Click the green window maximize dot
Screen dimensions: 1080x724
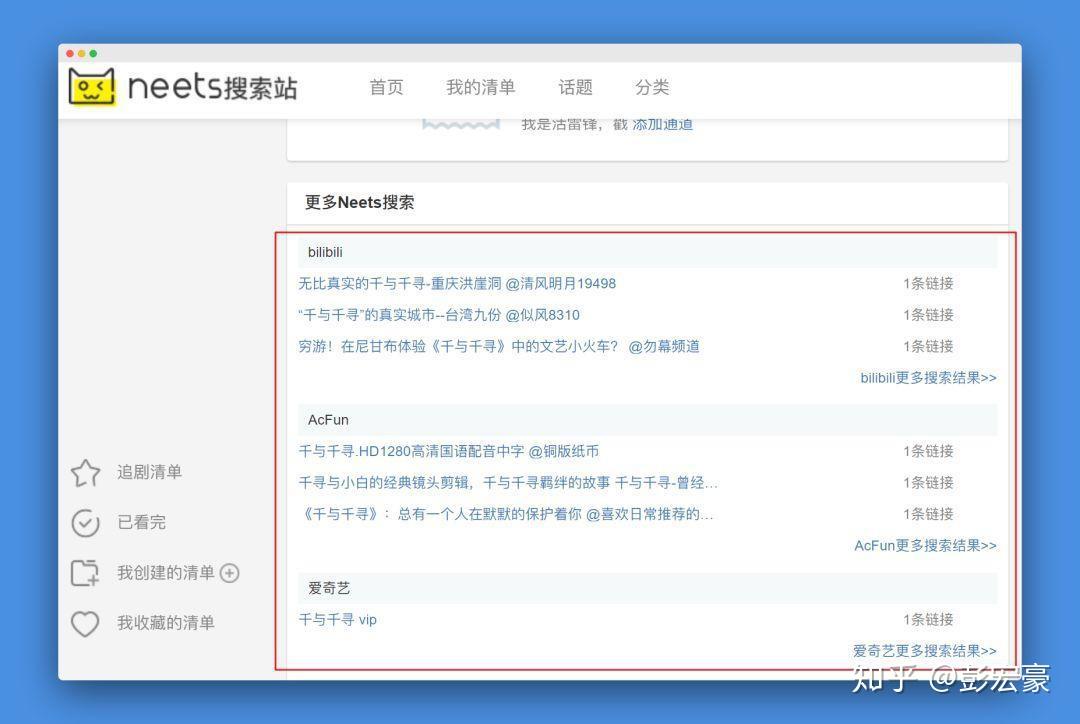pyautogui.click(x=93, y=54)
